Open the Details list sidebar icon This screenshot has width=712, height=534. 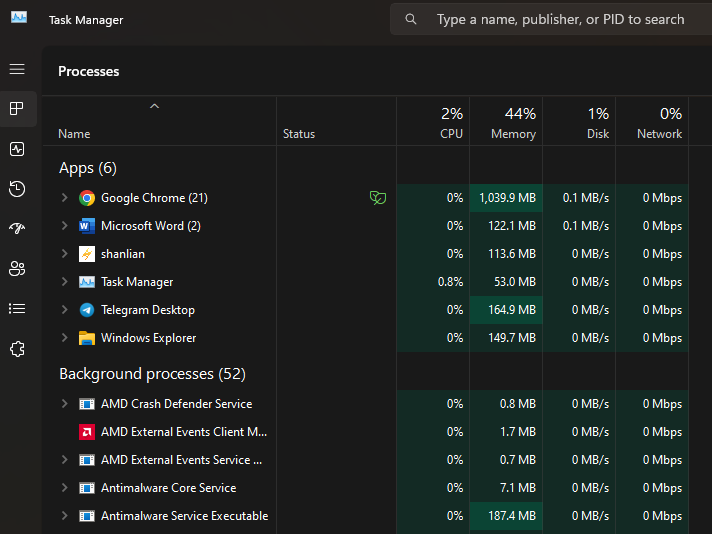(17, 309)
